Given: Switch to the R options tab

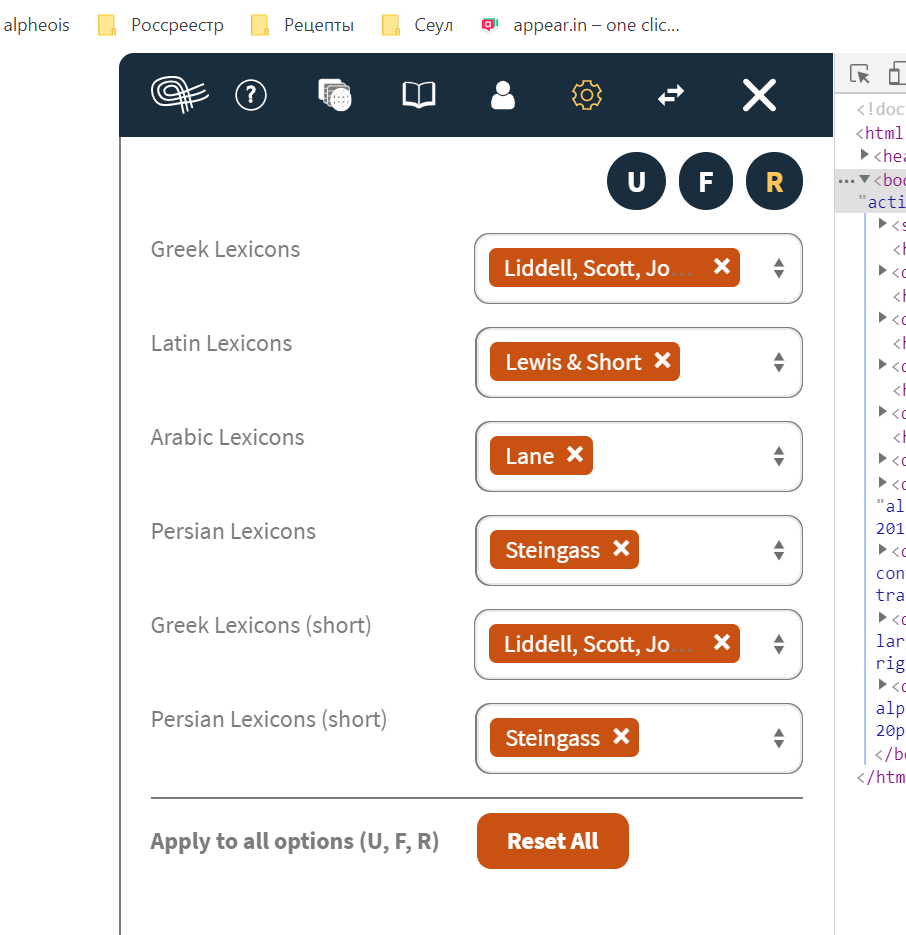Looking at the screenshot, I should pos(774,181).
